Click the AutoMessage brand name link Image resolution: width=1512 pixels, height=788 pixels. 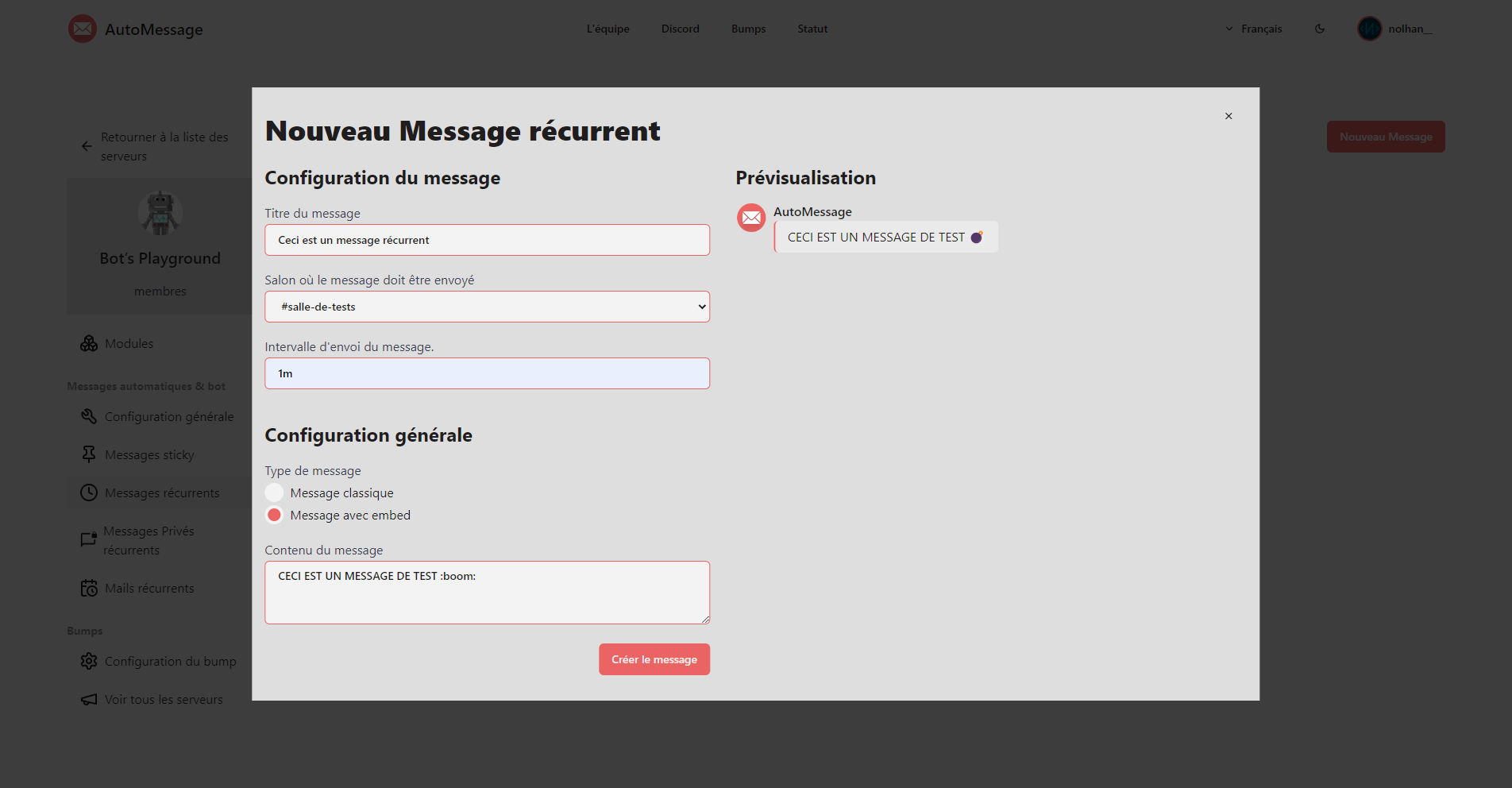154,29
